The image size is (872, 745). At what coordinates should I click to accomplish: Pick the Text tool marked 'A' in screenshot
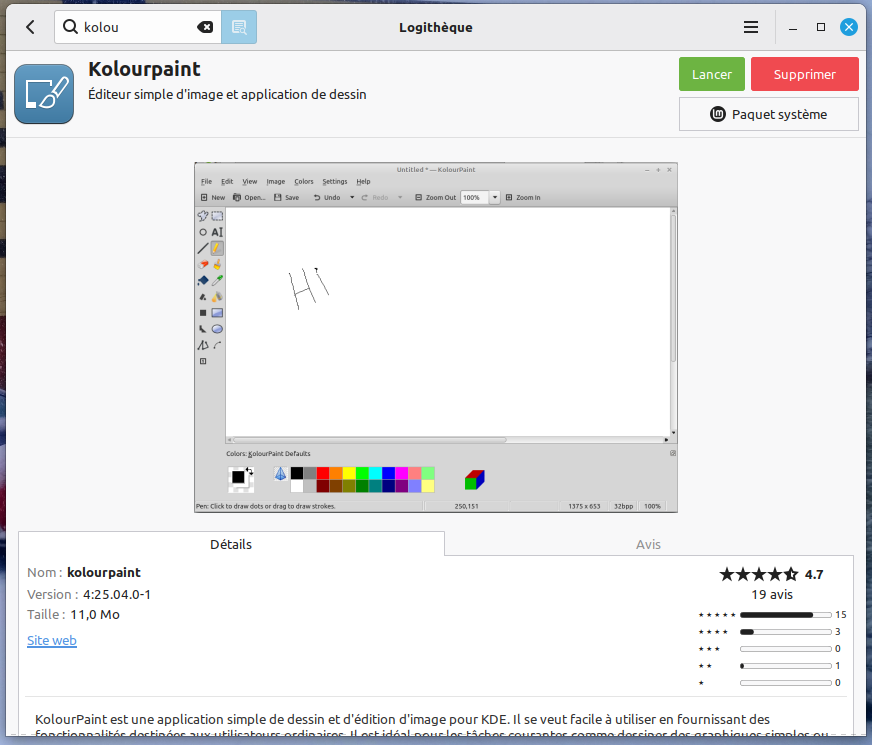pos(217,232)
